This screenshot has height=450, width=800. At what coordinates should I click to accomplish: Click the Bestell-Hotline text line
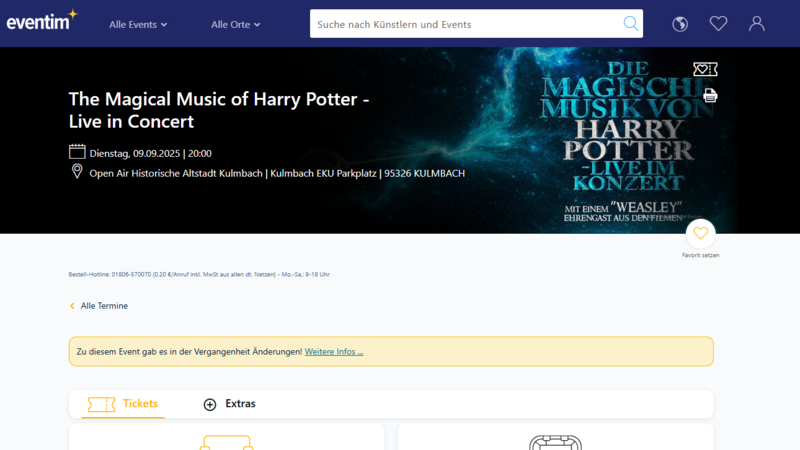click(199, 274)
